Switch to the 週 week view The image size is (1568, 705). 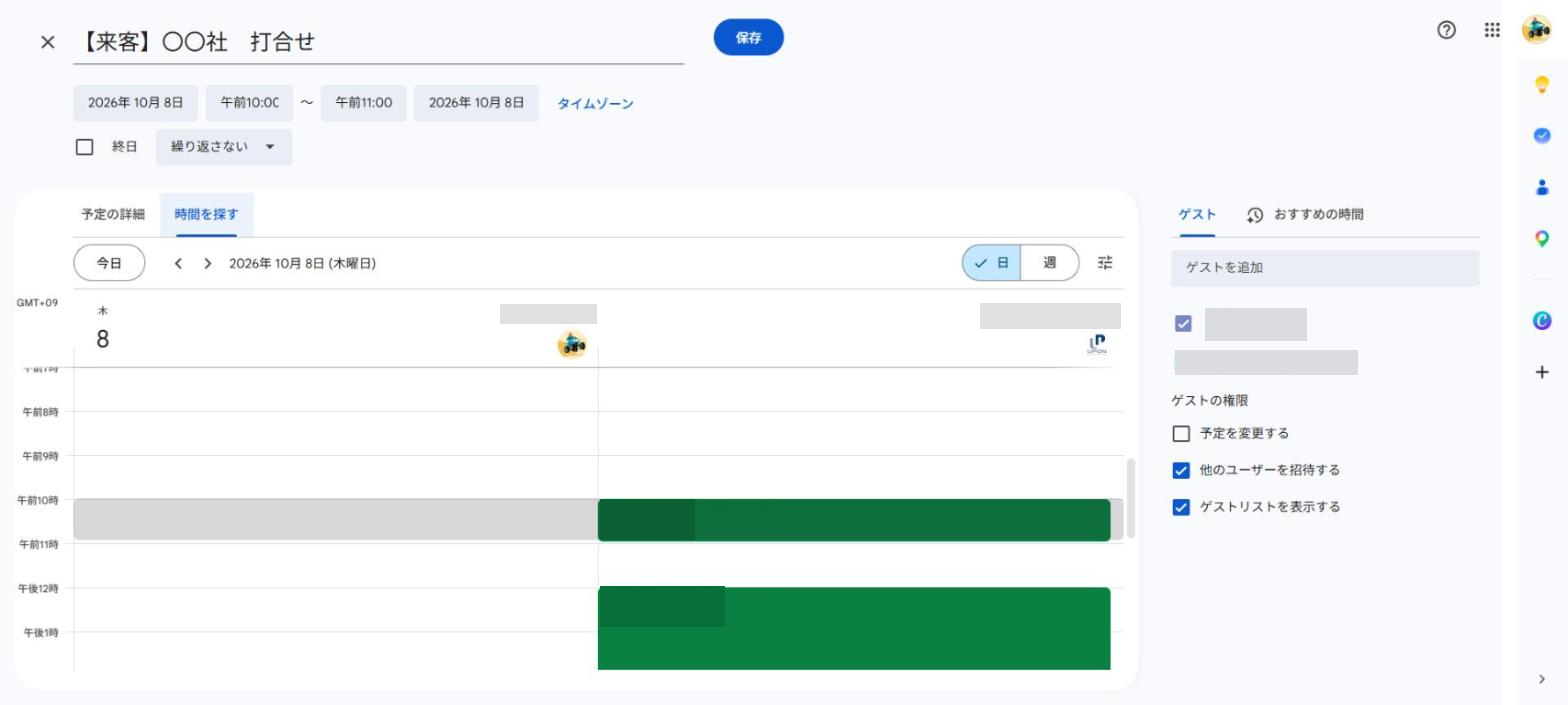(1050, 263)
